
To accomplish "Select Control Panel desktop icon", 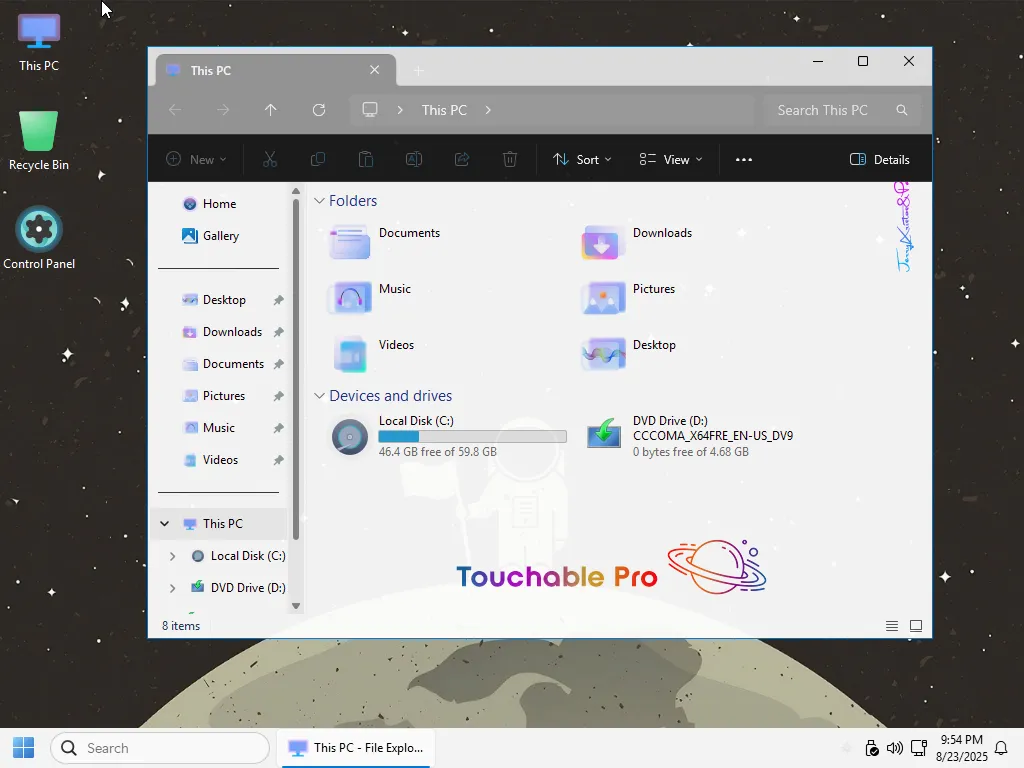I will coord(39,238).
